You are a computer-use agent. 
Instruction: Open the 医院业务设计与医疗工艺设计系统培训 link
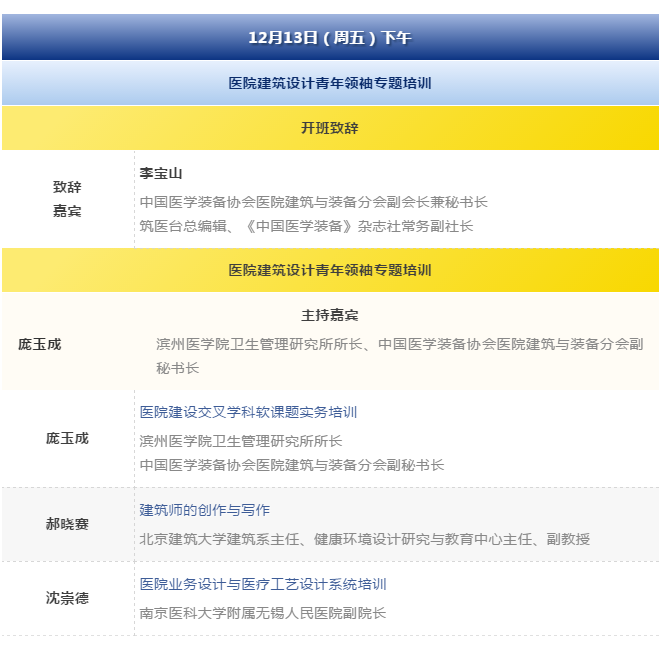pyautogui.click(x=262, y=584)
